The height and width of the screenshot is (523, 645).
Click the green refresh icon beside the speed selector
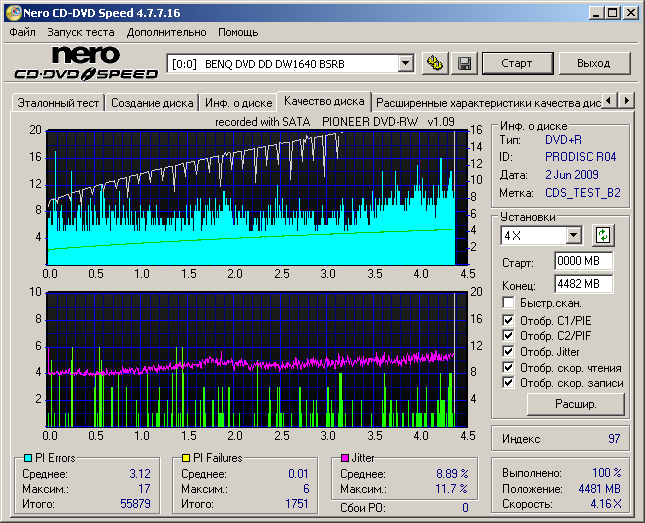(603, 236)
